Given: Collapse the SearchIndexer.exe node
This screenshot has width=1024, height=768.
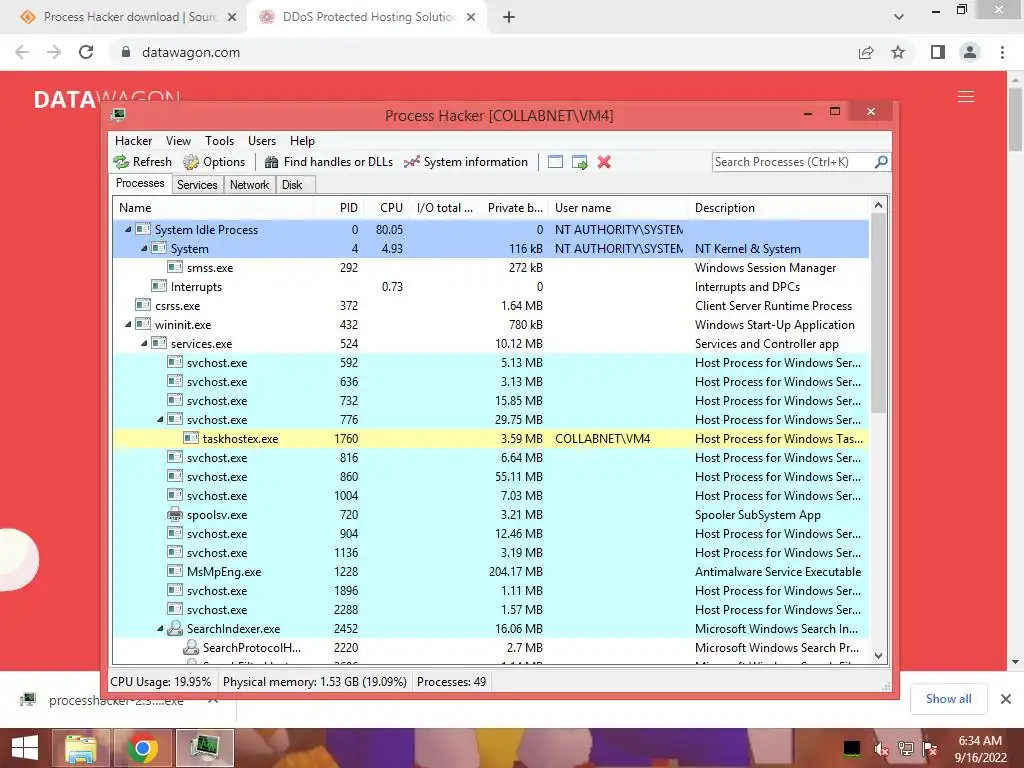Looking at the screenshot, I should tap(160, 629).
